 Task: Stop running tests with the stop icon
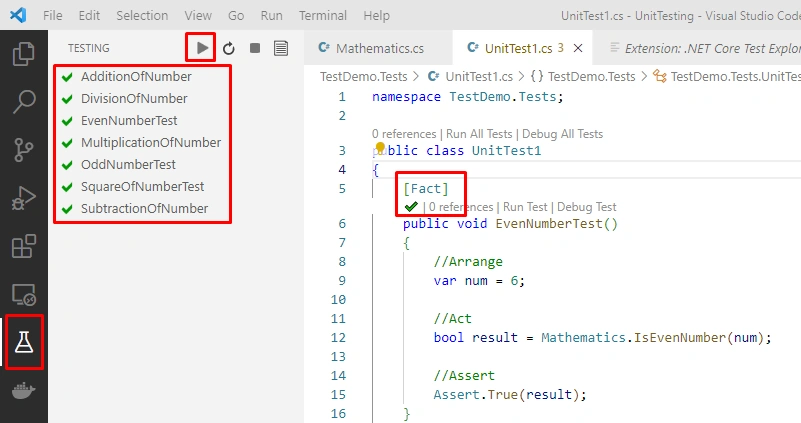click(255, 48)
